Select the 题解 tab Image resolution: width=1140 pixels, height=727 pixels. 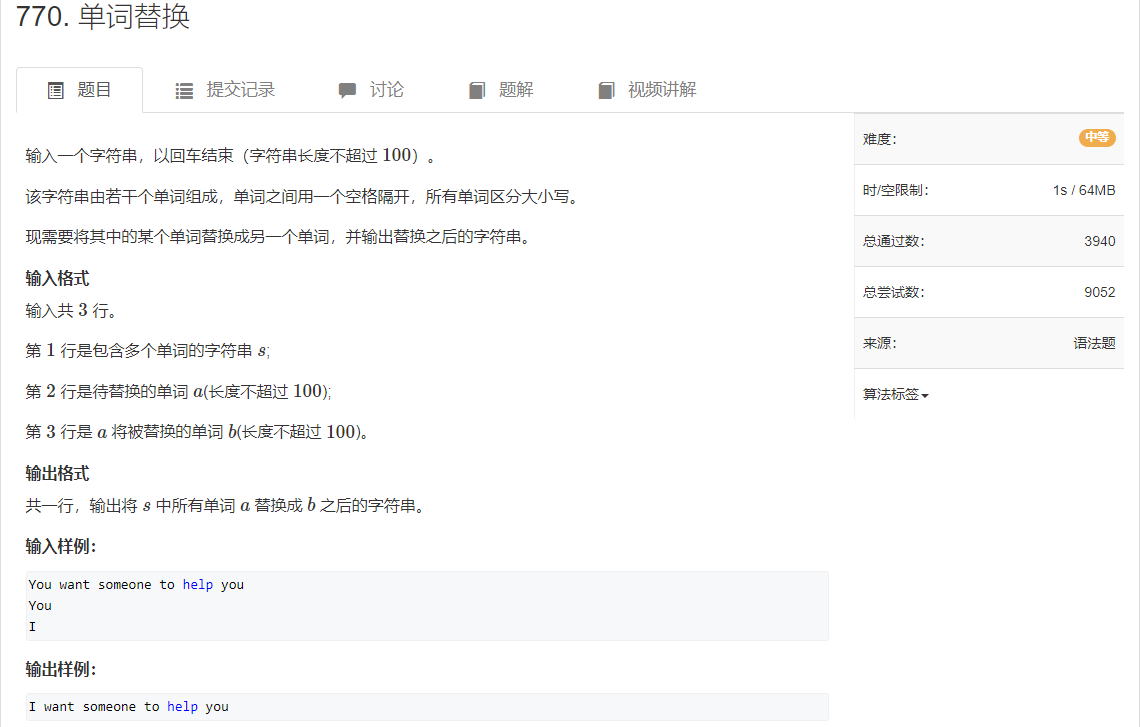[x=516, y=90]
